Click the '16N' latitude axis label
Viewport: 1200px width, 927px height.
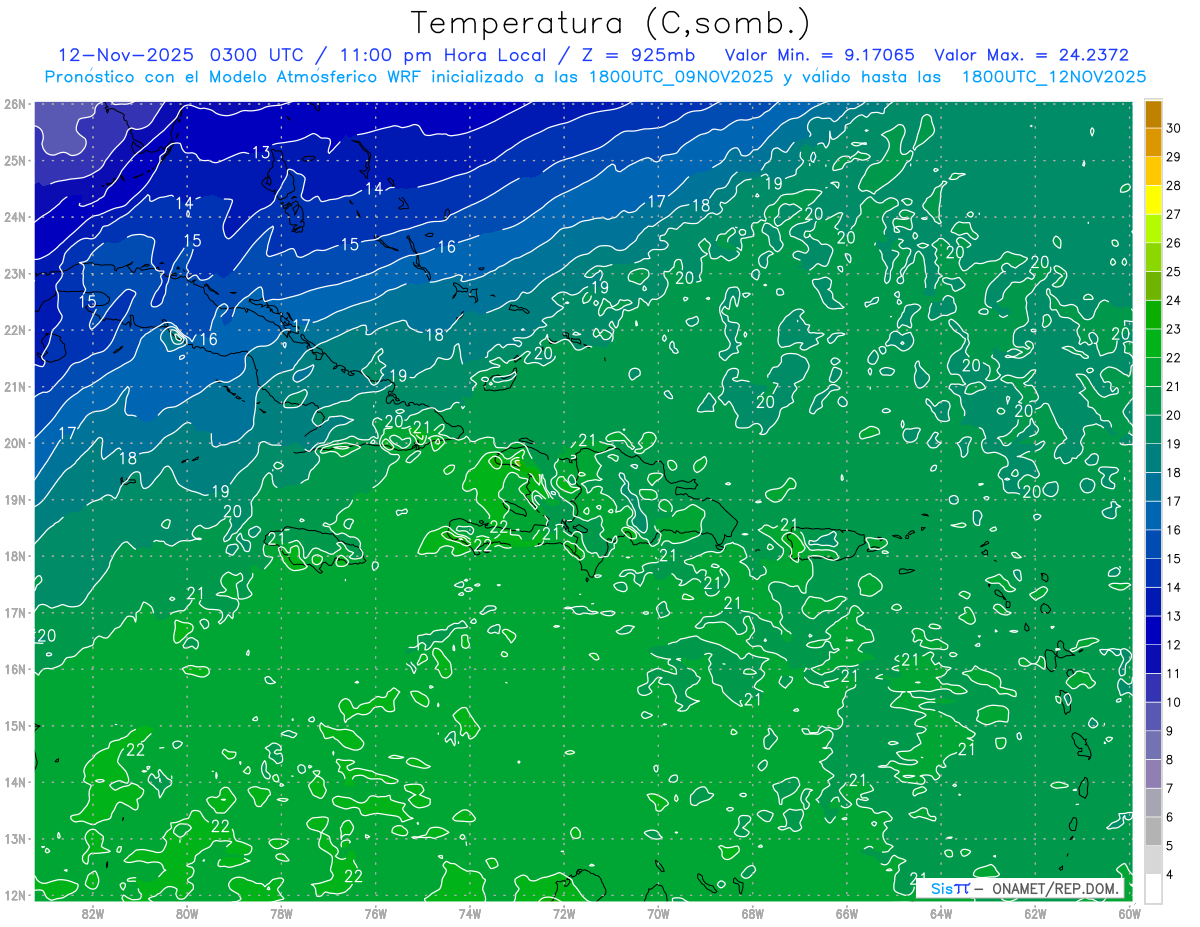pos(15,669)
